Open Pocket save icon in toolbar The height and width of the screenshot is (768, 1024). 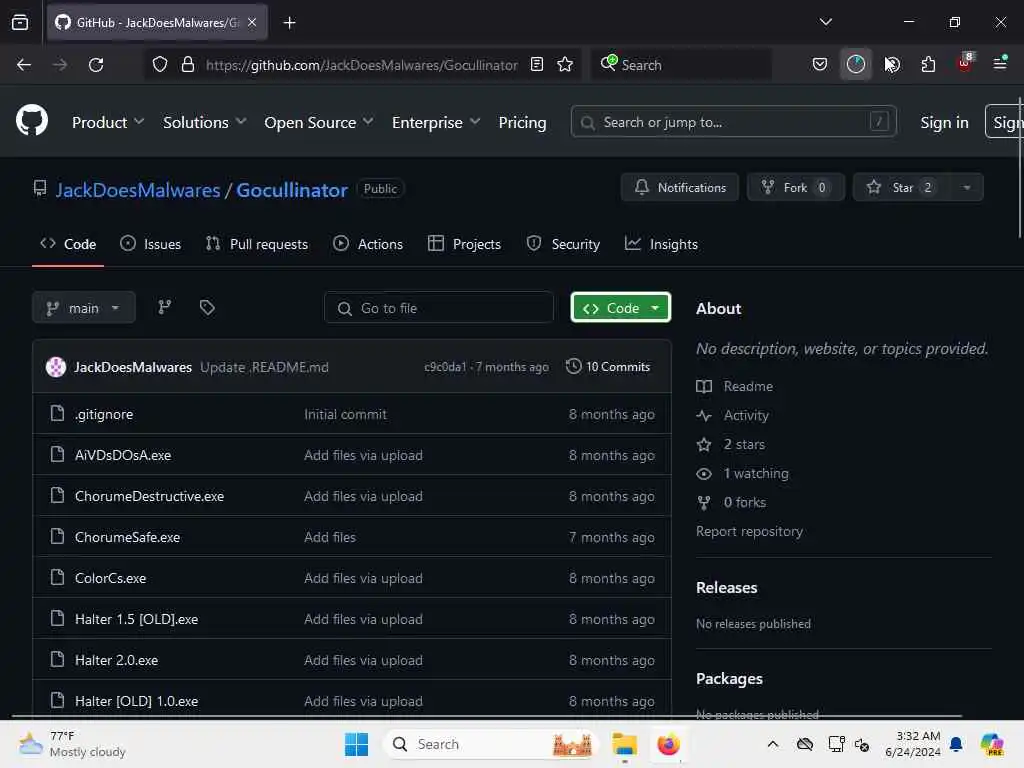point(820,64)
